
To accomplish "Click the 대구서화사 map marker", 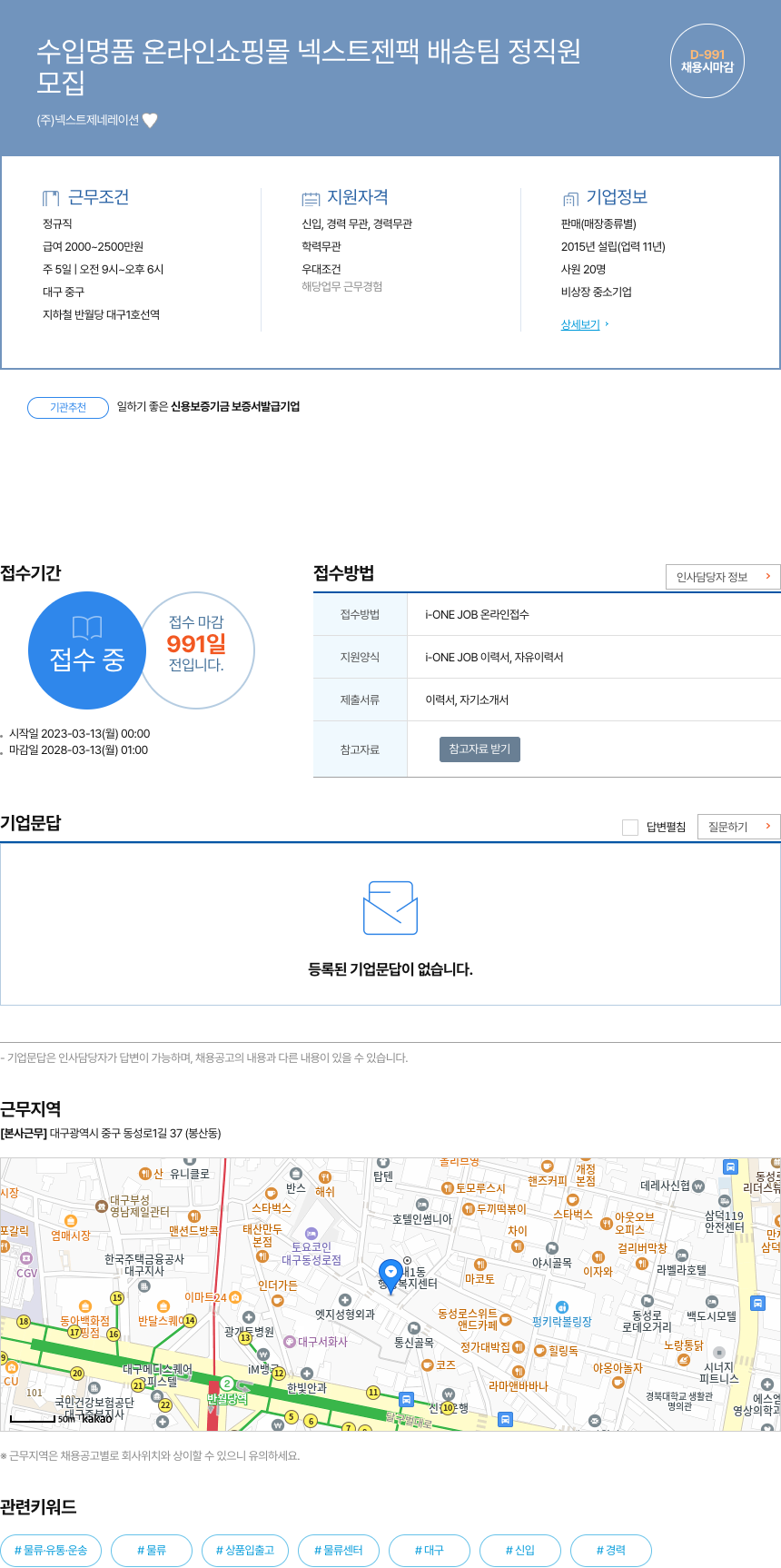I will click(x=290, y=1341).
